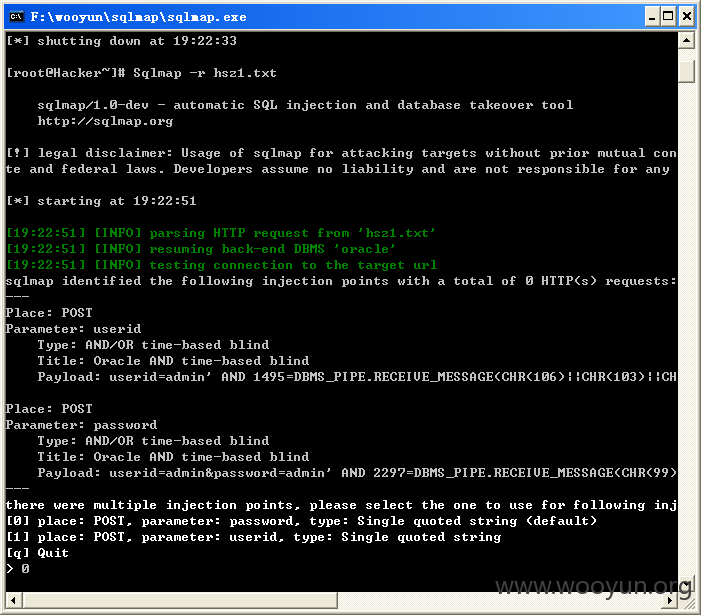Open the console system menu icon
This screenshot has height=615, width=701.
(16, 17)
